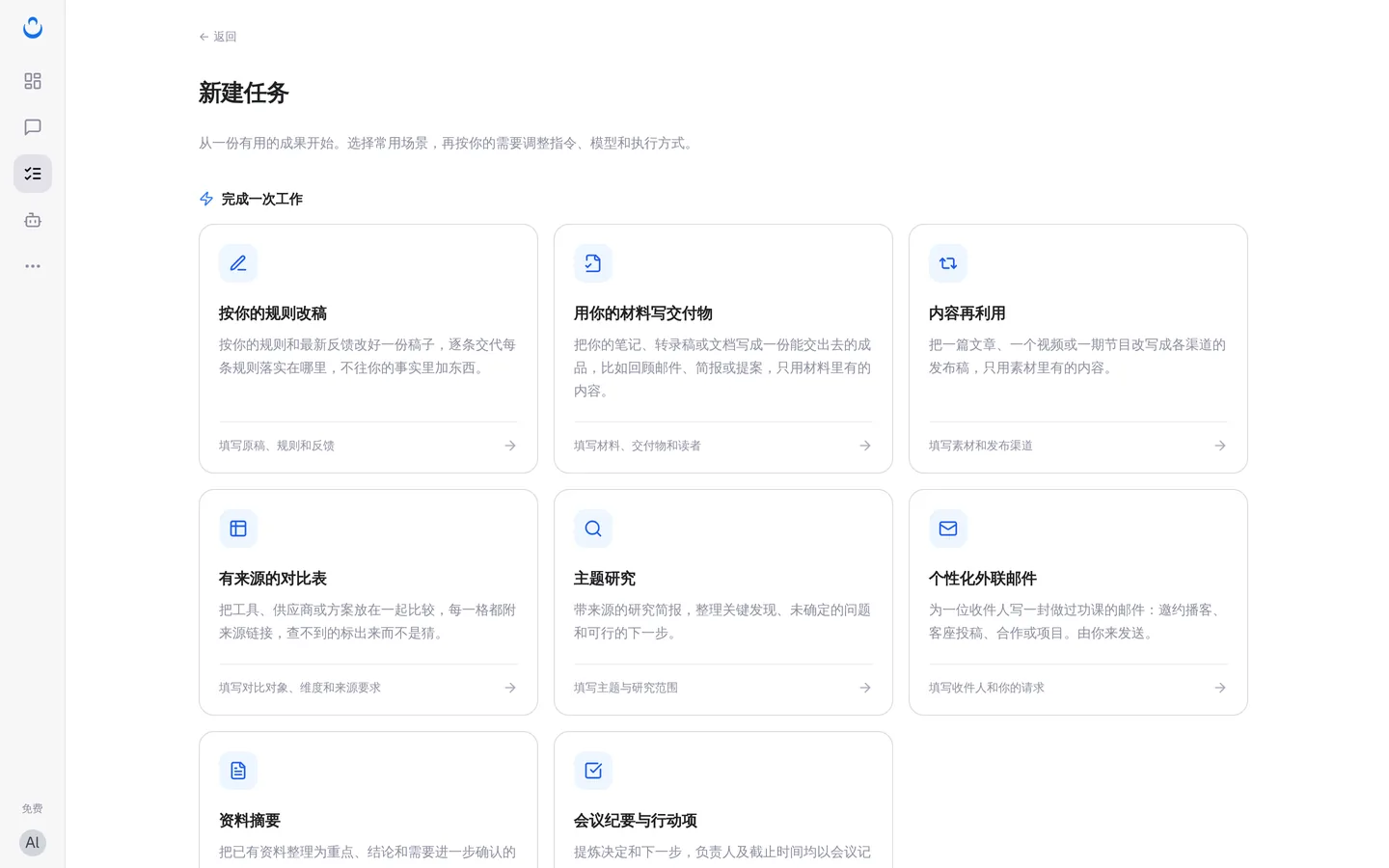Click the arrow next to 填写材料、交付物和读者

click(x=865, y=446)
